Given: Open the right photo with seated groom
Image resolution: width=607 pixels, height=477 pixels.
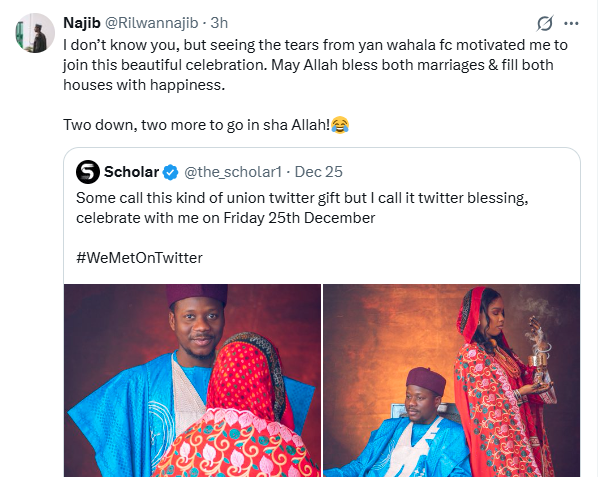Looking at the screenshot, I should tap(452, 380).
